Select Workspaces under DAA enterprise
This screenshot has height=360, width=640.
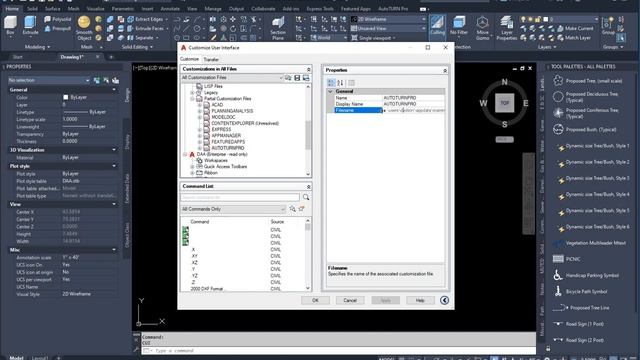click(x=216, y=160)
